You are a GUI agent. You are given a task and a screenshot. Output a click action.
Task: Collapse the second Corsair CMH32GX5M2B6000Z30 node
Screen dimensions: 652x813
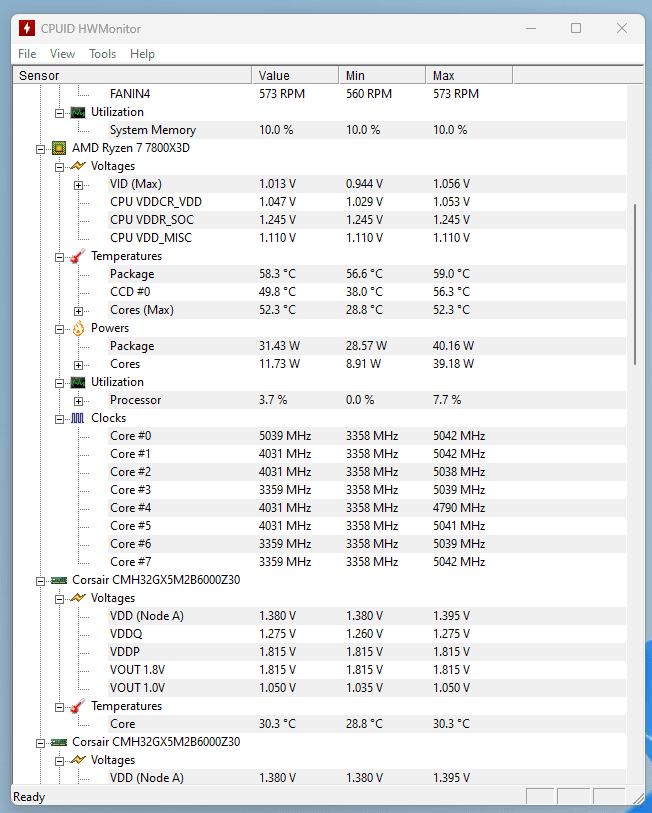(40, 744)
